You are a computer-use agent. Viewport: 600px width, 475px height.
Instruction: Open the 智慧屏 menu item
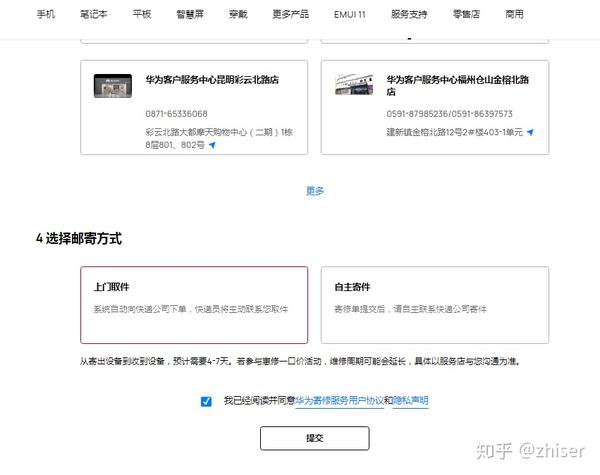point(190,15)
